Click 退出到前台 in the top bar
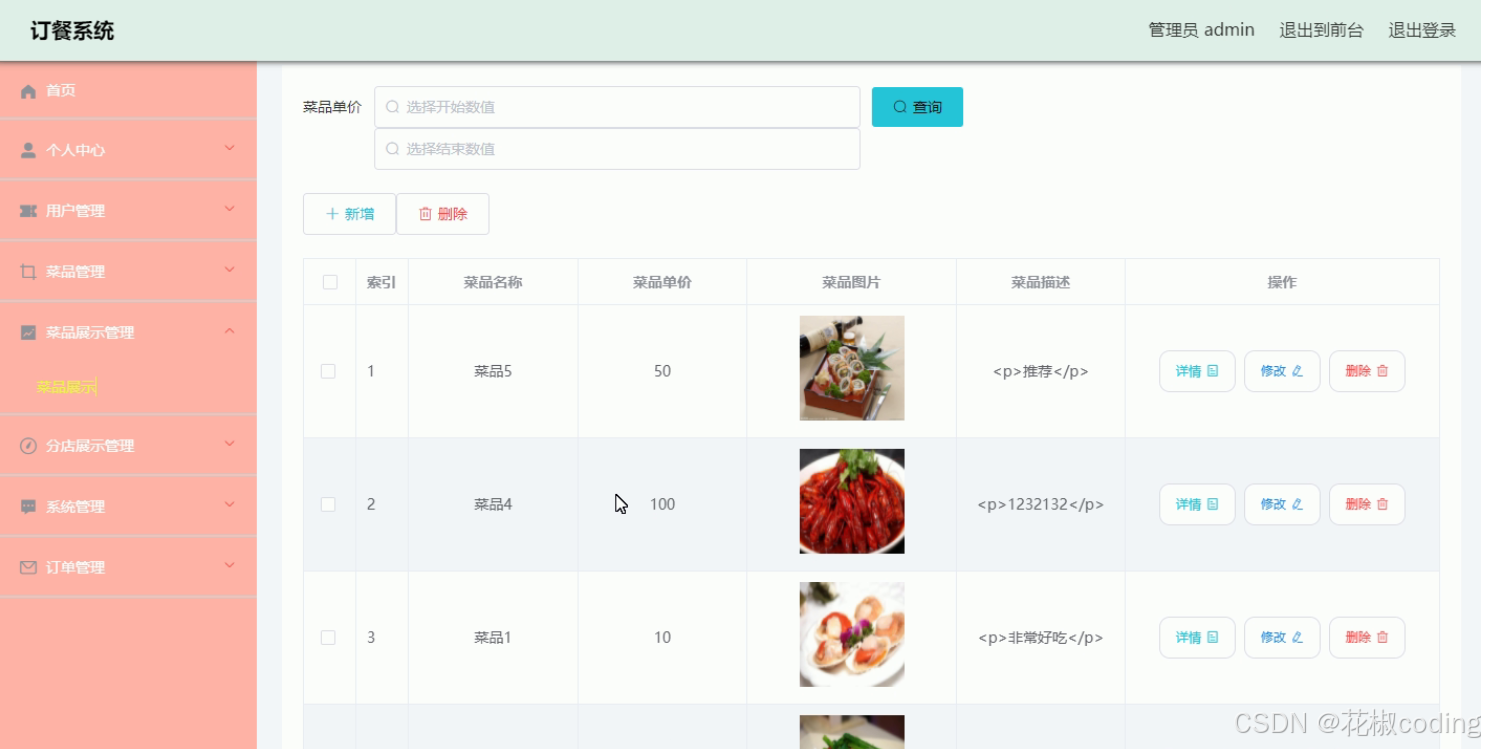Viewport: 1485px width, 749px height. coord(1321,30)
